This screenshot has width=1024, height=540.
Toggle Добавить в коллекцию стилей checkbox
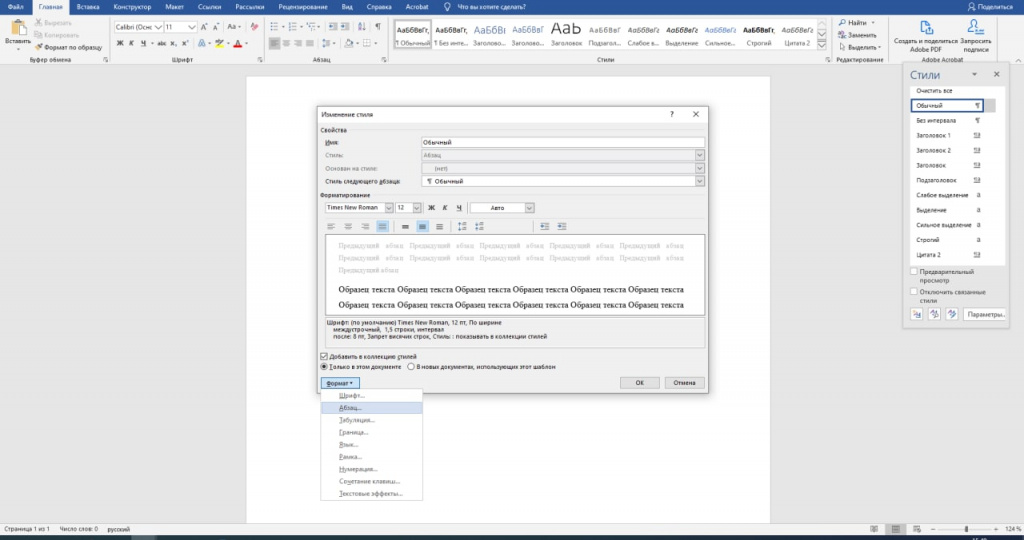point(324,357)
